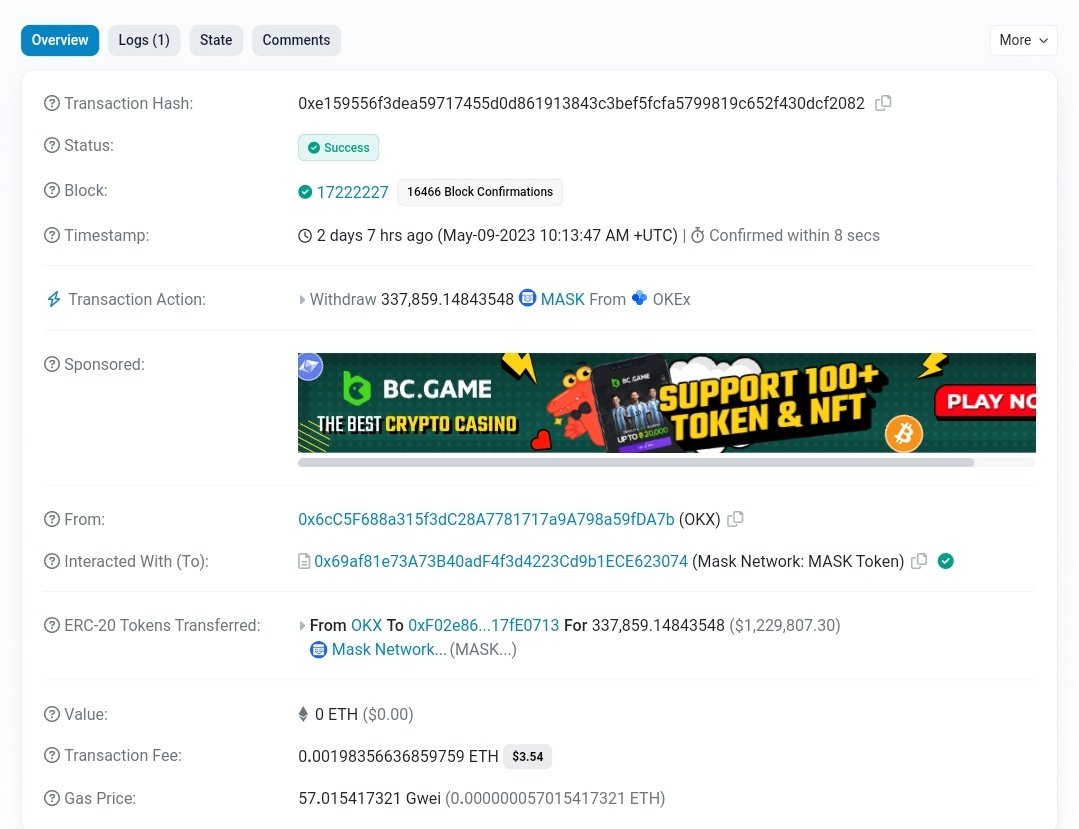This screenshot has height=829, width=1079.
Task: Click the horizontal scrollbar under the ad banner
Action: tap(636, 462)
